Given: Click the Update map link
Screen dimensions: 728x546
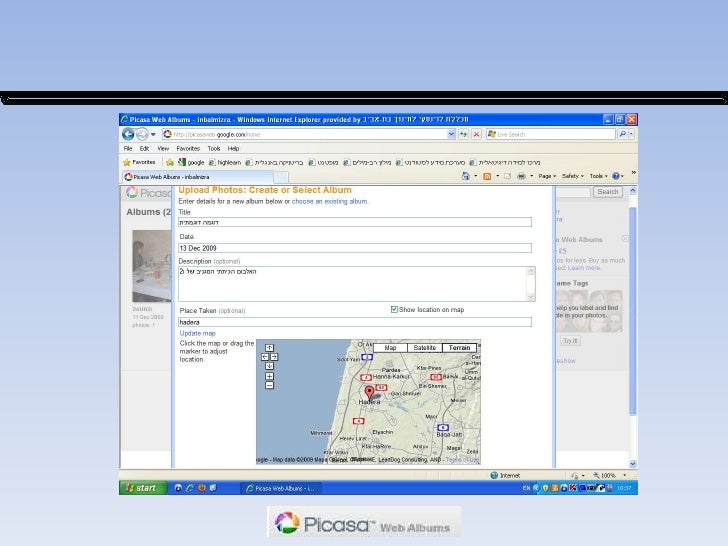Looking at the screenshot, I should coord(198,333).
